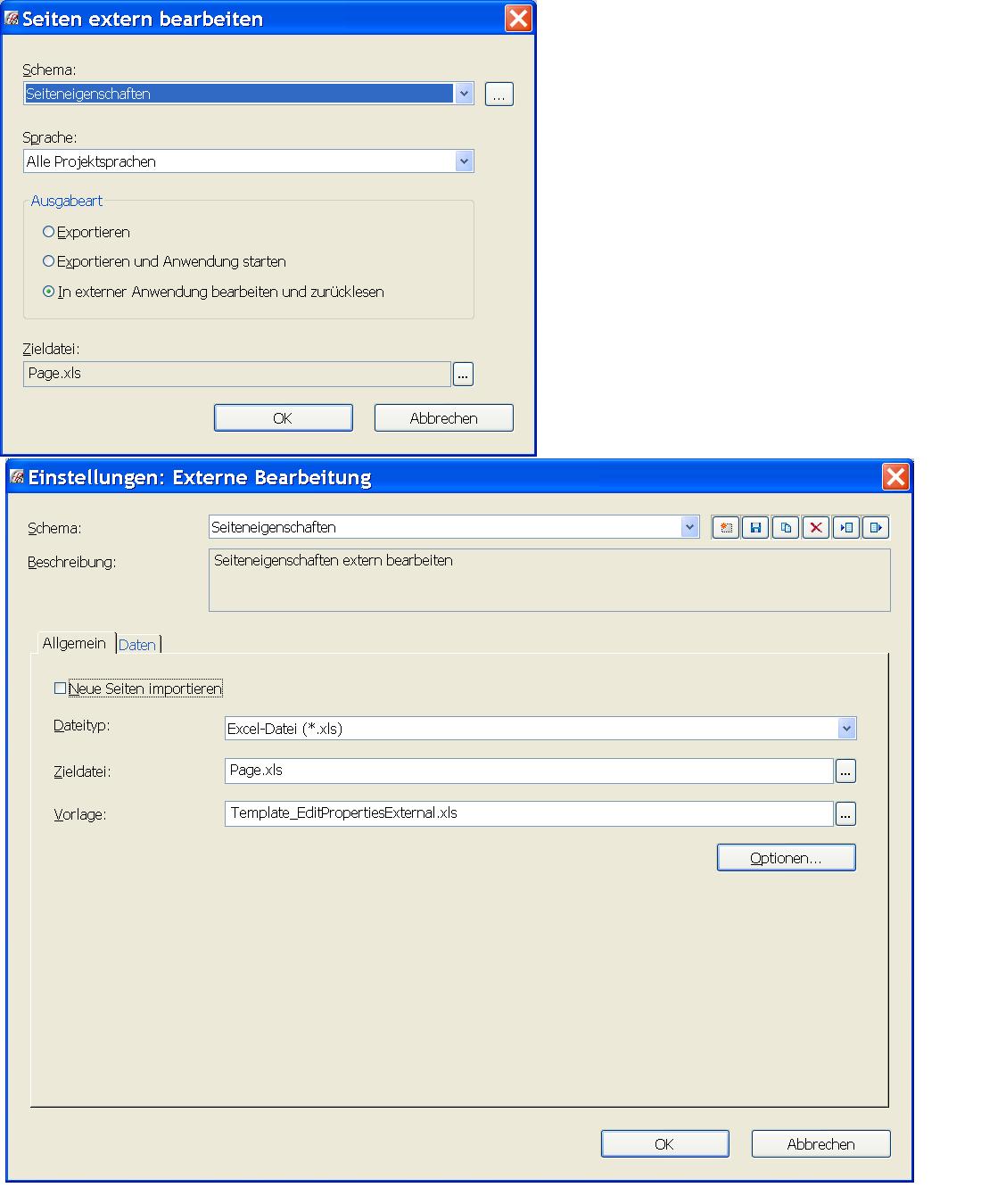Screen dimensions: 981x1204
Task: Close the Seiten extern bearbeiten dialog
Action: tap(518, 19)
